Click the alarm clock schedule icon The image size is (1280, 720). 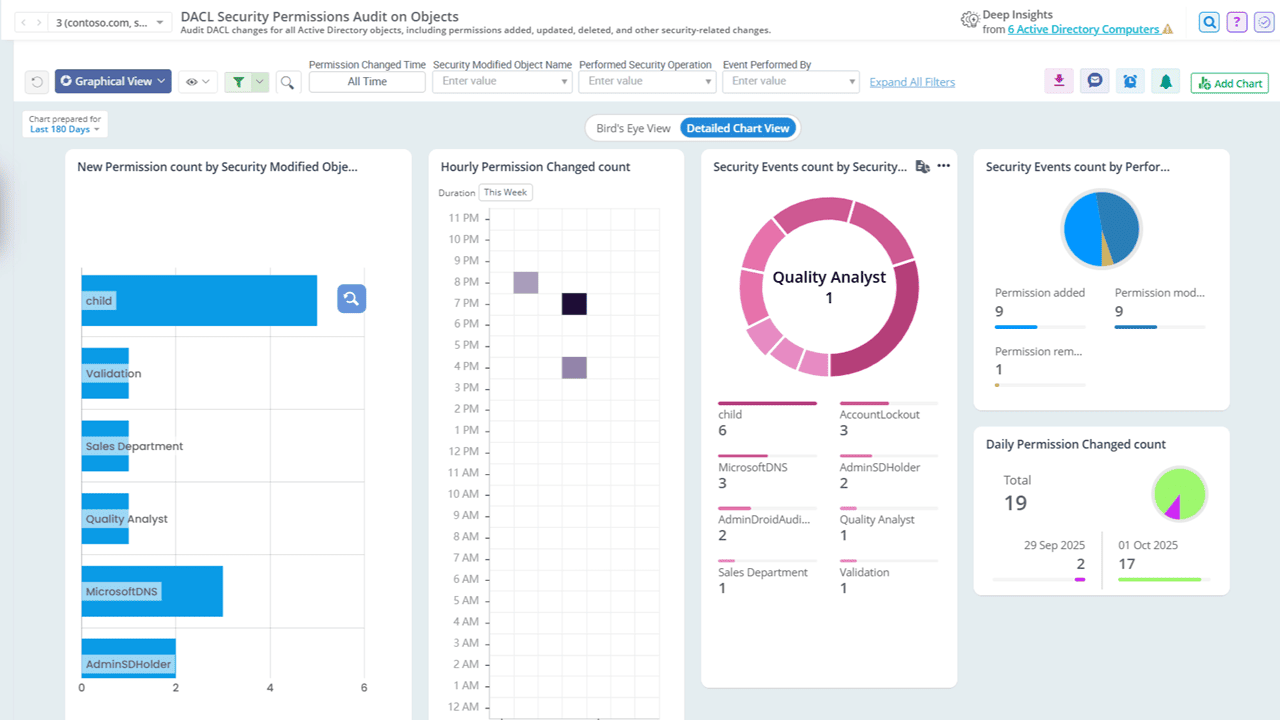pos(1130,82)
